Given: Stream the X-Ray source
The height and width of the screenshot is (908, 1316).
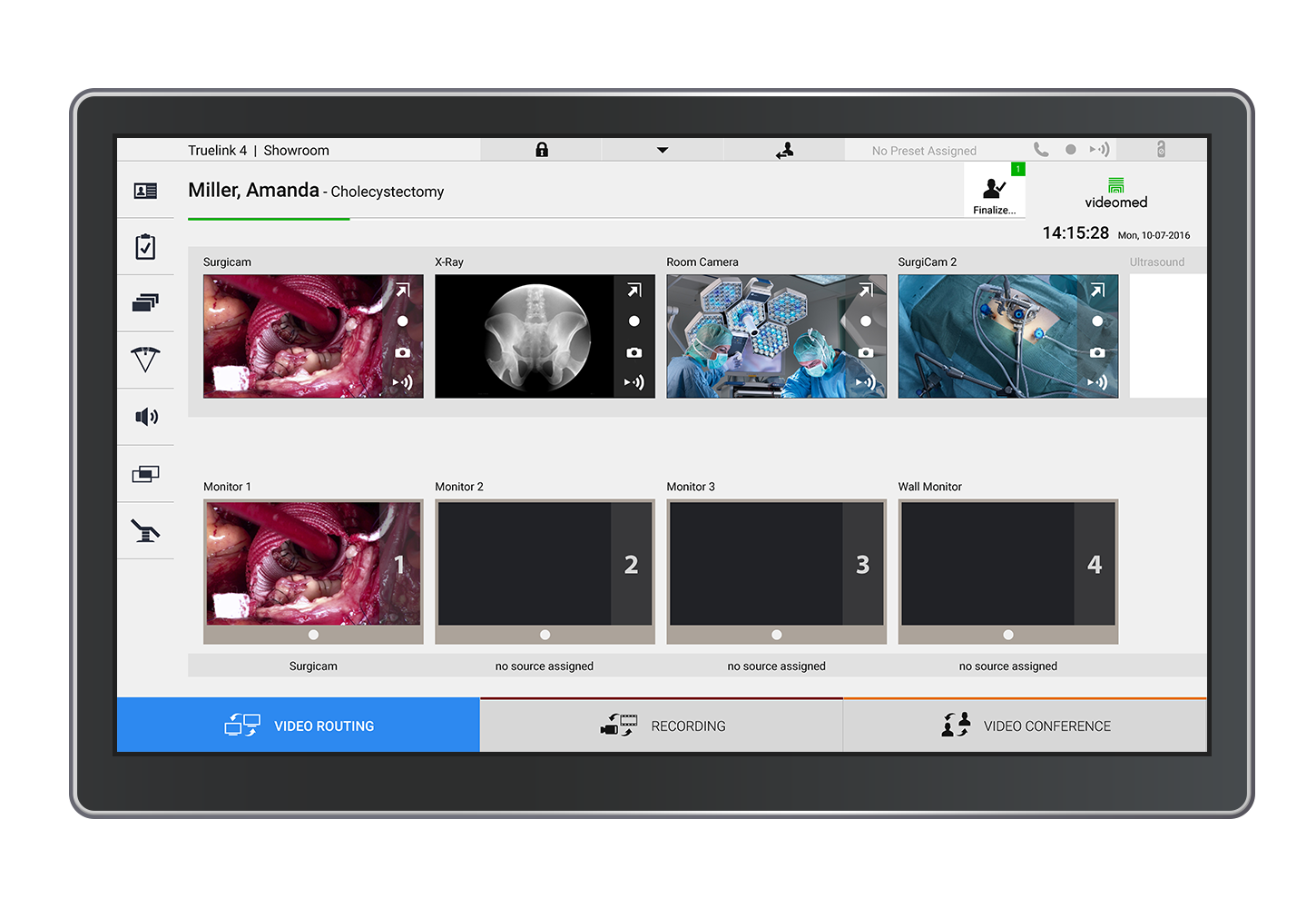Looking at the screenshot, I should pyautogui.click(x=634, y=382).
